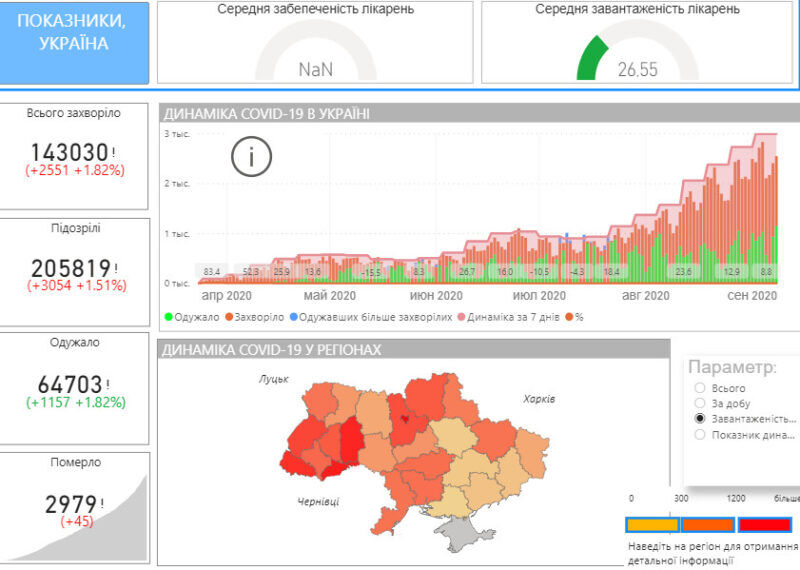Click the '(+3054 +1.51%)' suspected change text
Viewport: 800px width, 570px height.
click(77, 286)
